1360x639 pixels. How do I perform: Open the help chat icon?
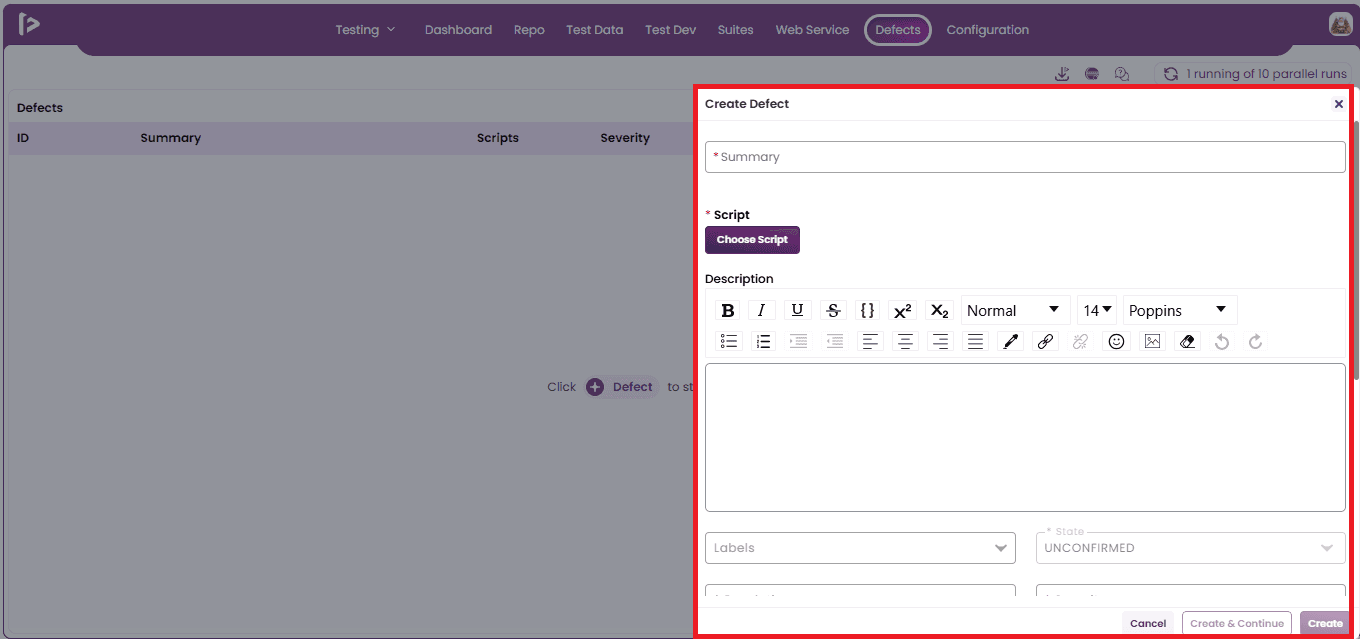pos(1122,74)
